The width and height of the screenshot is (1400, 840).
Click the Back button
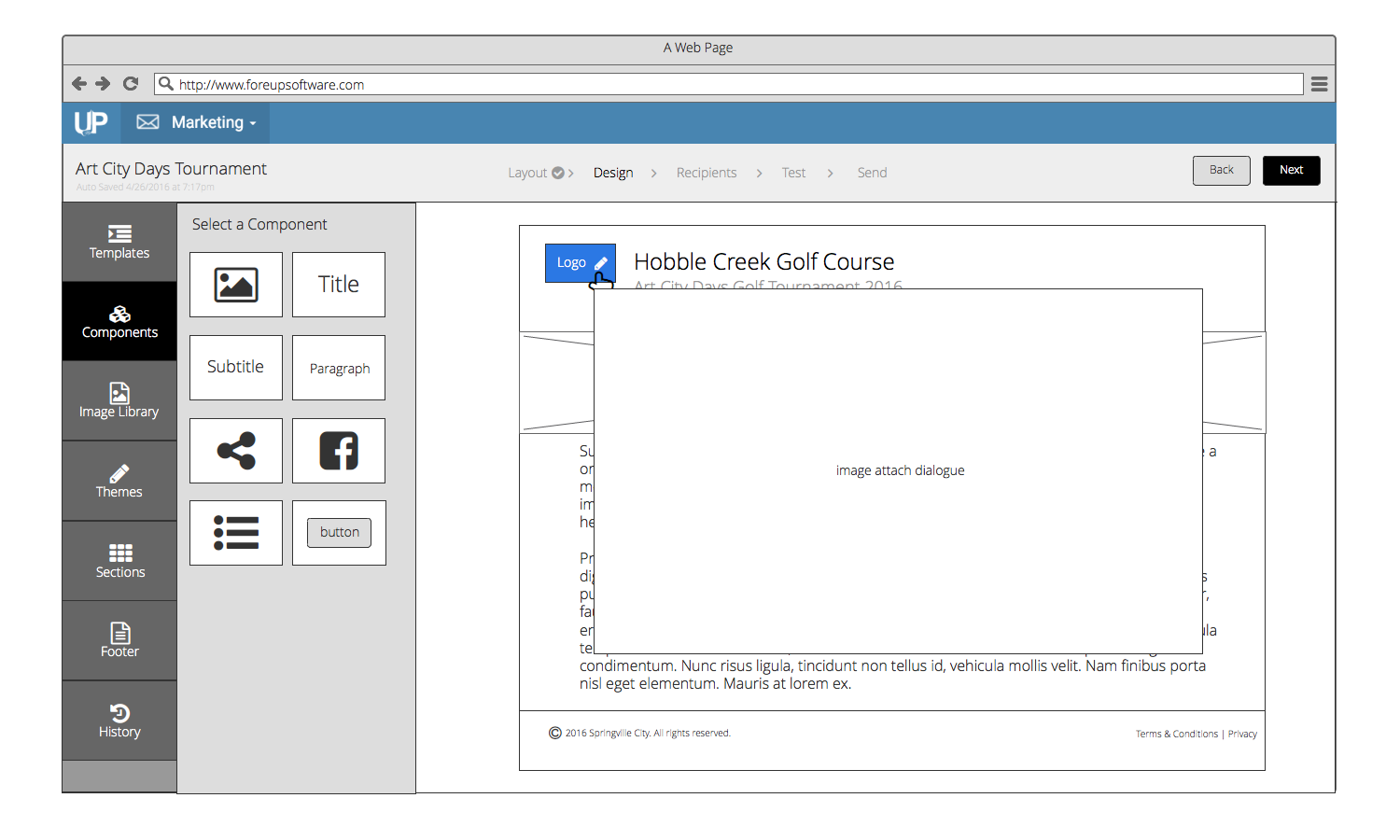tap(1222, 170)
